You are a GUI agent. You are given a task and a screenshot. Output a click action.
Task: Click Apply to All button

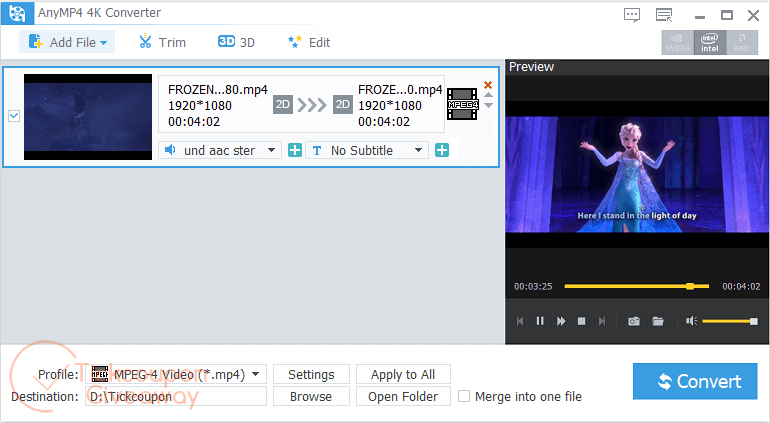(x=403, y=374)
